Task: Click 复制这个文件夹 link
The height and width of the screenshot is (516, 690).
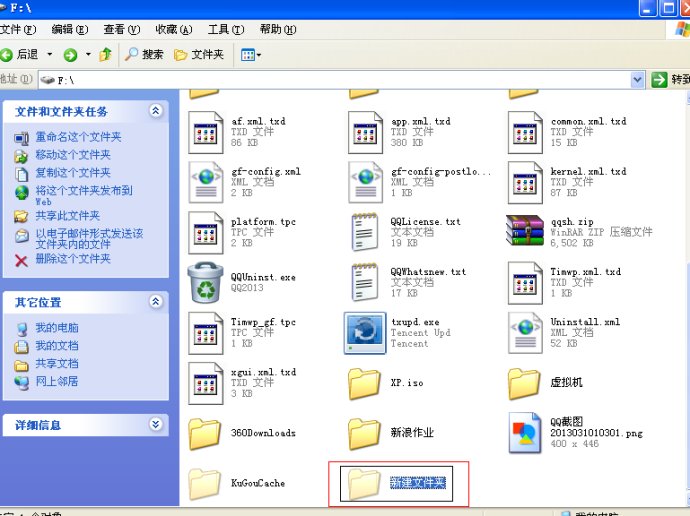Action: click(73, 173)
